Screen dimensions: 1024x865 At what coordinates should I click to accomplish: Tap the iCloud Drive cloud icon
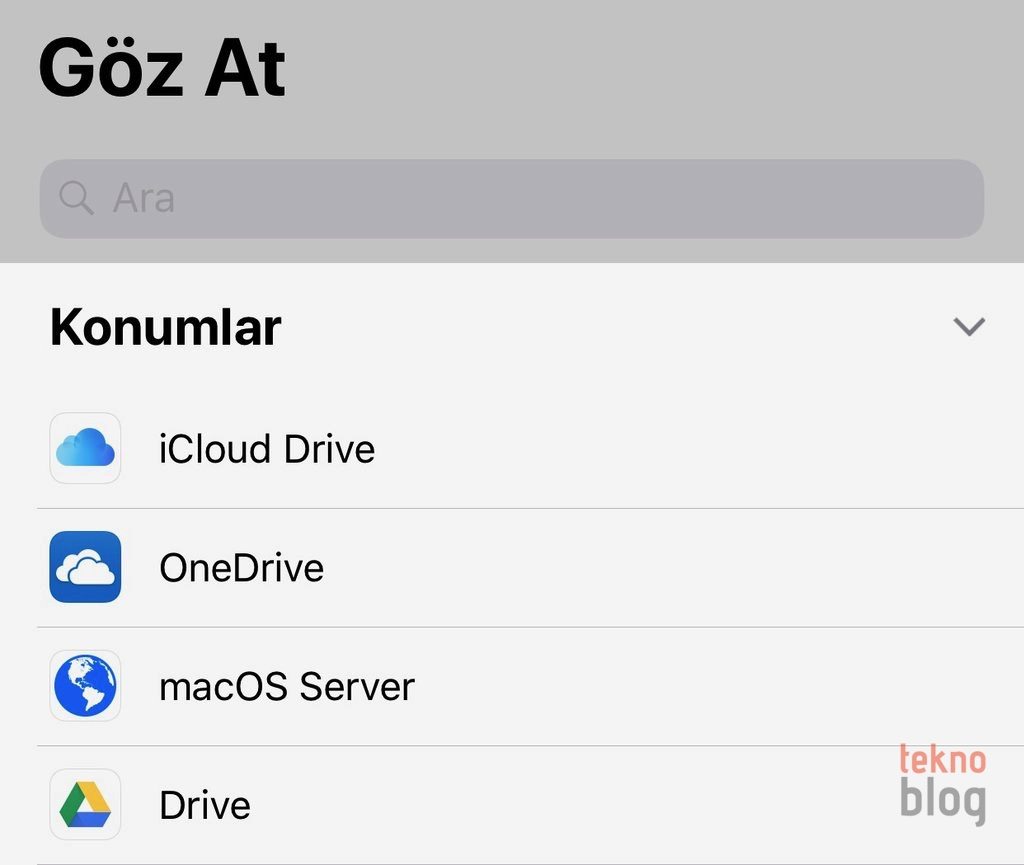tap(85, 448)
